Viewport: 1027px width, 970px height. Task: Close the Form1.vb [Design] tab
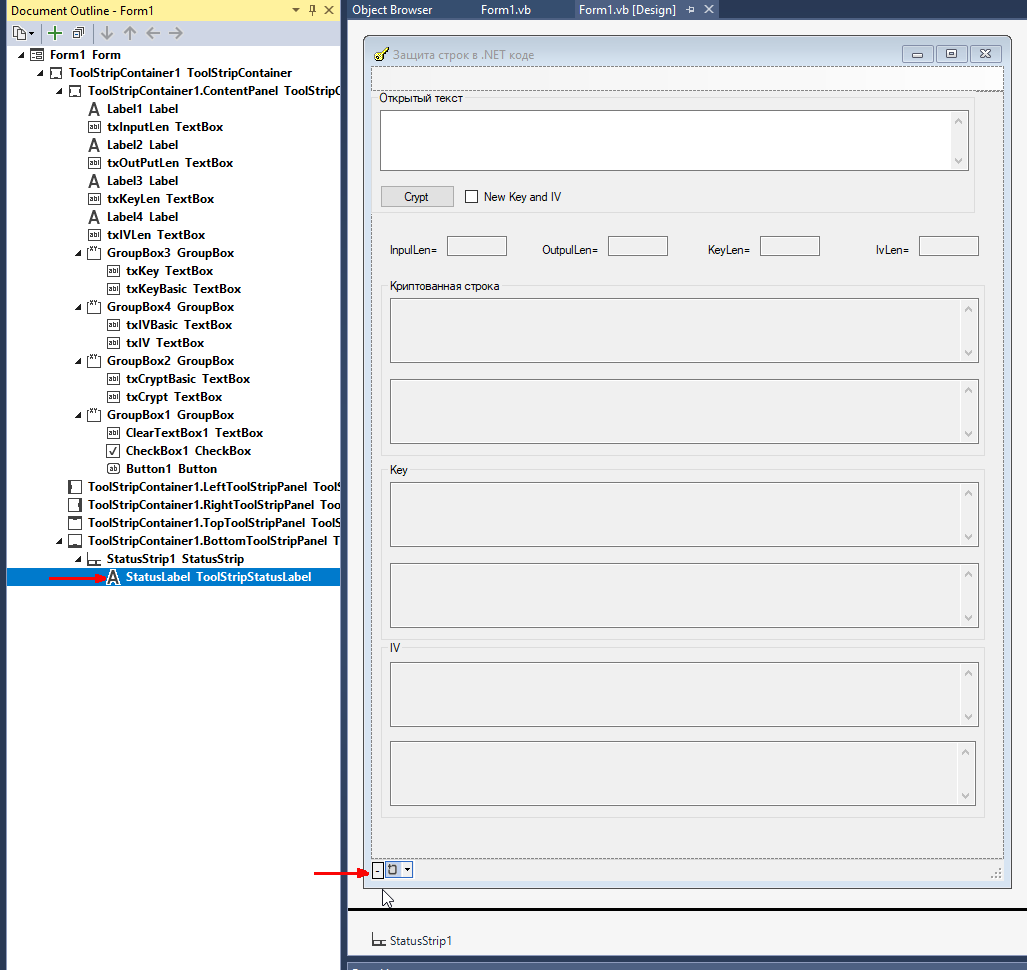click(709, 10)
